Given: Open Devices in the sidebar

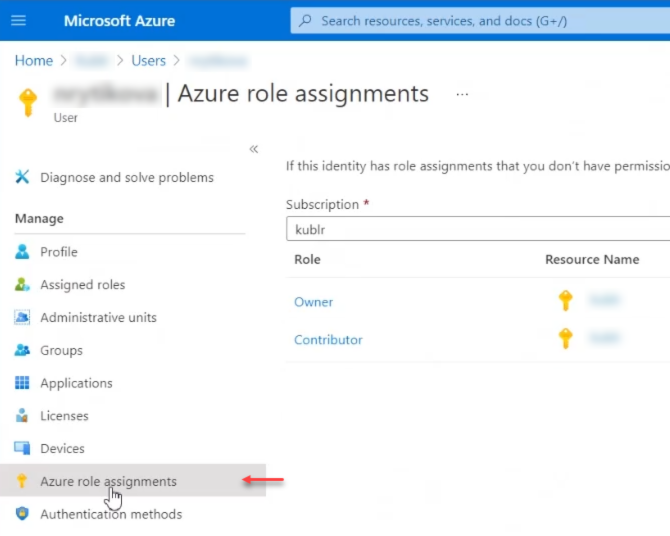Looking at the screenshot, I should click(x=62, y=448).
